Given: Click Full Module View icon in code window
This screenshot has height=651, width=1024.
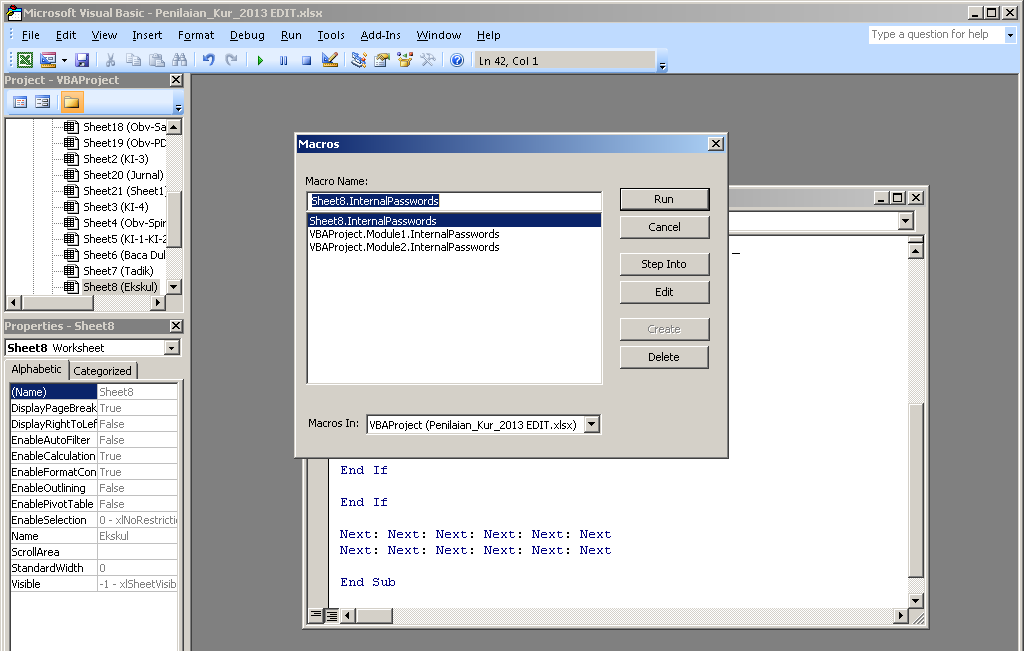Looking at the screenshot, I should click(x=332, y=615).
